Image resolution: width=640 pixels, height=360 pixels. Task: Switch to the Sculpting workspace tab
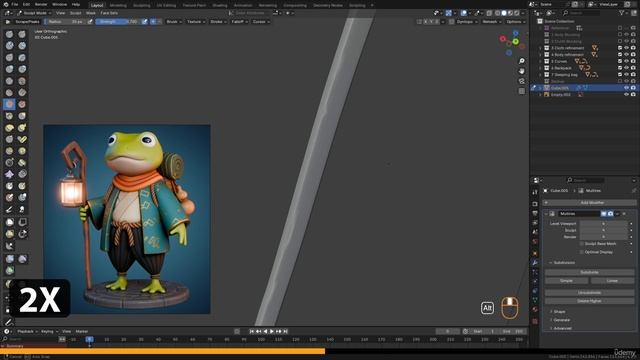[x=141, y=5]
